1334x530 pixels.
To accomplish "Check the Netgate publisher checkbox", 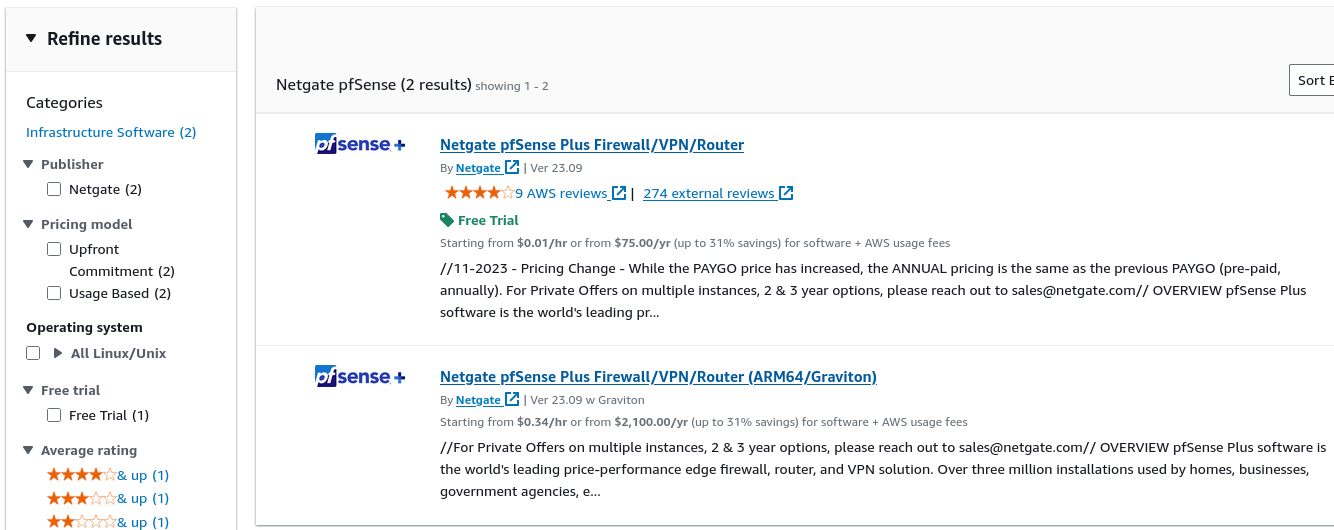I will pos(54,189).
